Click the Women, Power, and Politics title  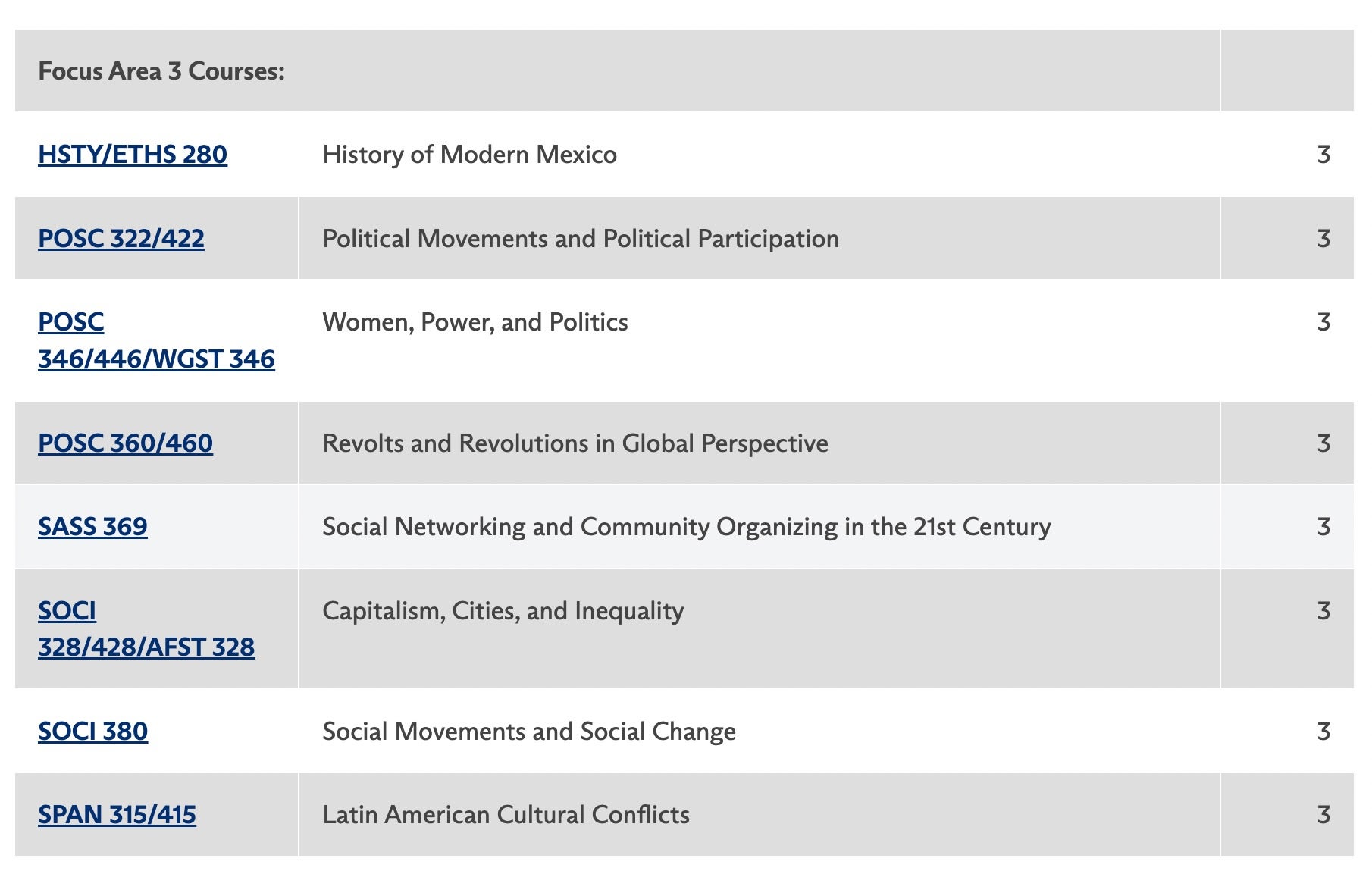pyautogui.click(x=475, y=322)
